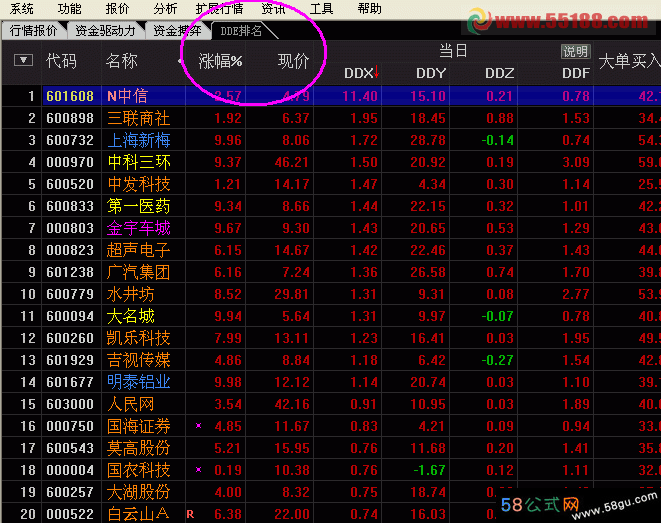
Task: Click the R flag beside 白云山A
Action: point(190,514)
